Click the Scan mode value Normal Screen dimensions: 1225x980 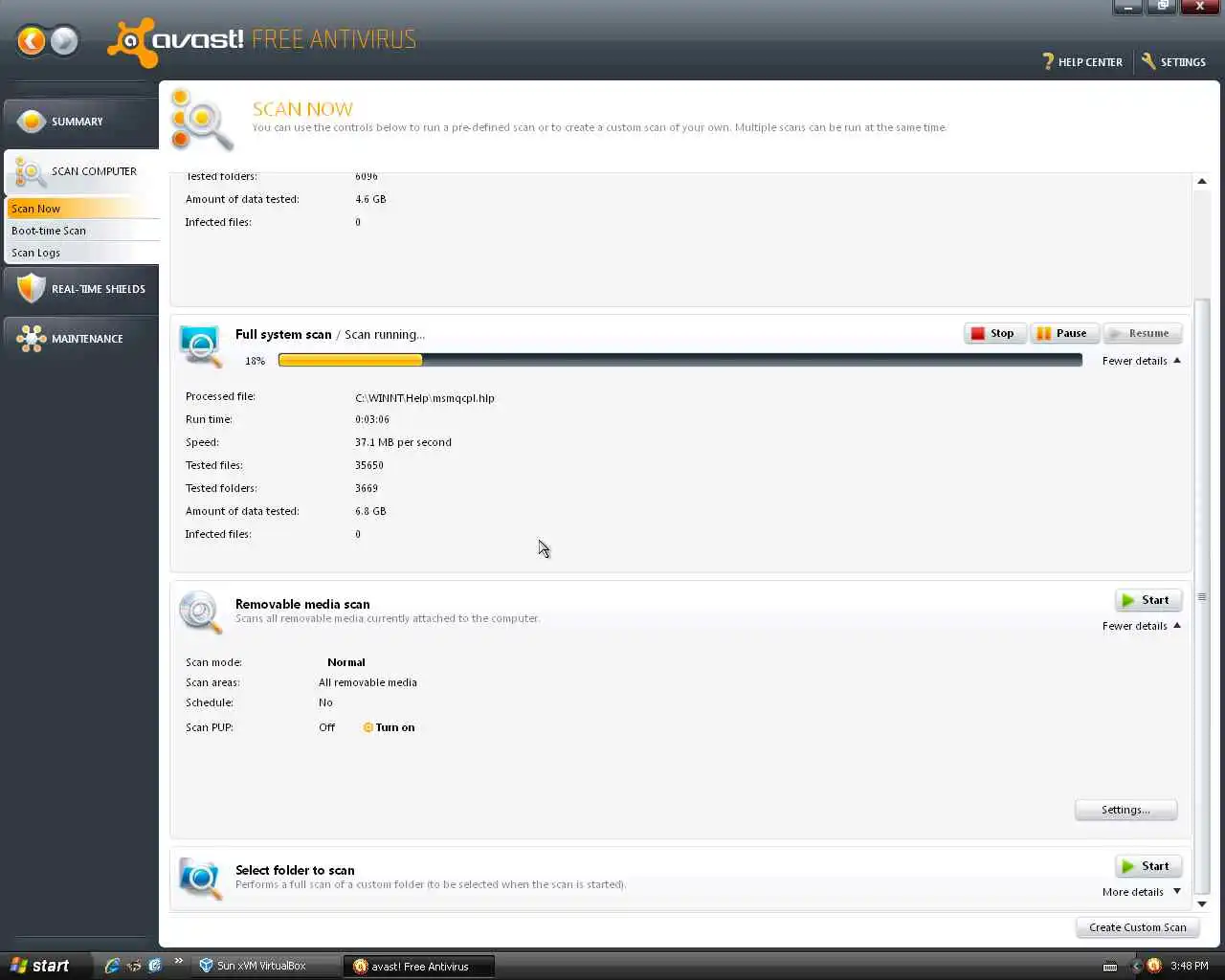pos(346,662)
